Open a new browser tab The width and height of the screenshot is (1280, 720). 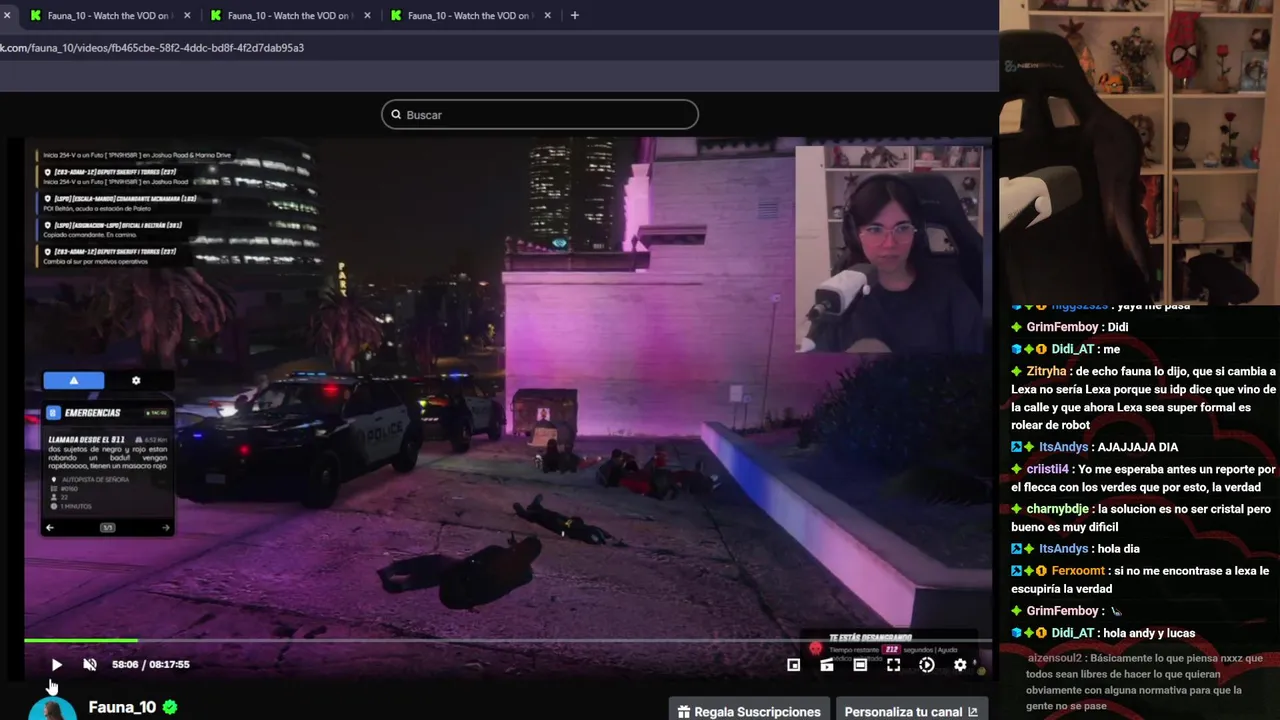pyautogui.click(x=574, y=16)
